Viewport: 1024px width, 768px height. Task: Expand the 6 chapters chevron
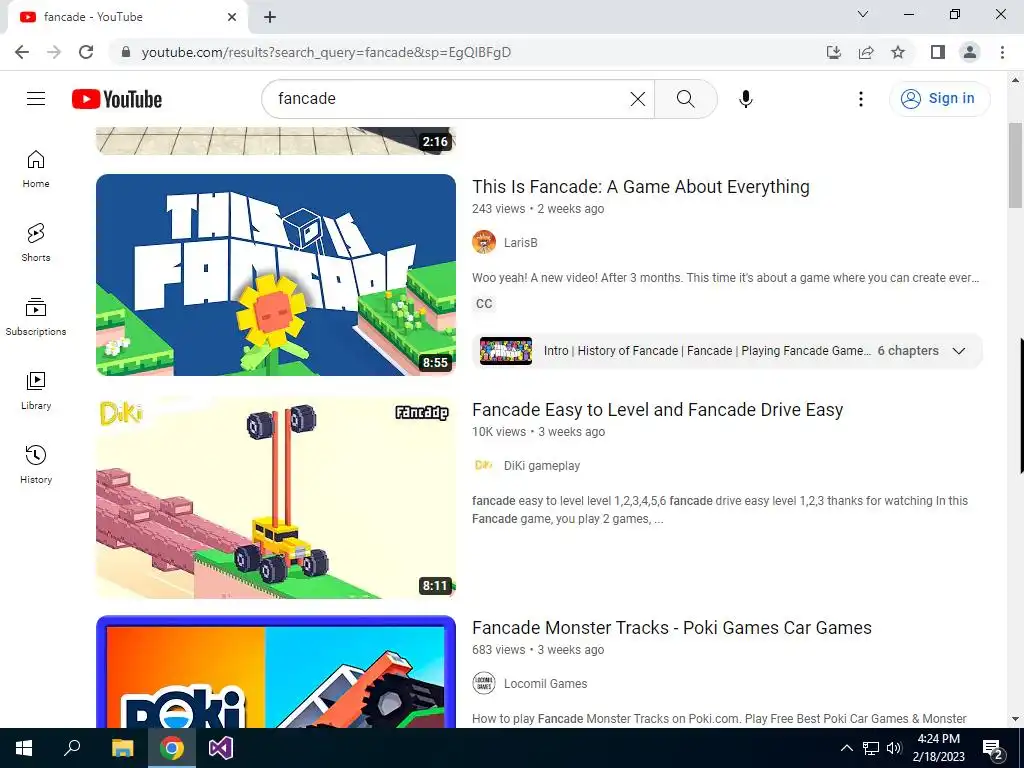point(959,351)
